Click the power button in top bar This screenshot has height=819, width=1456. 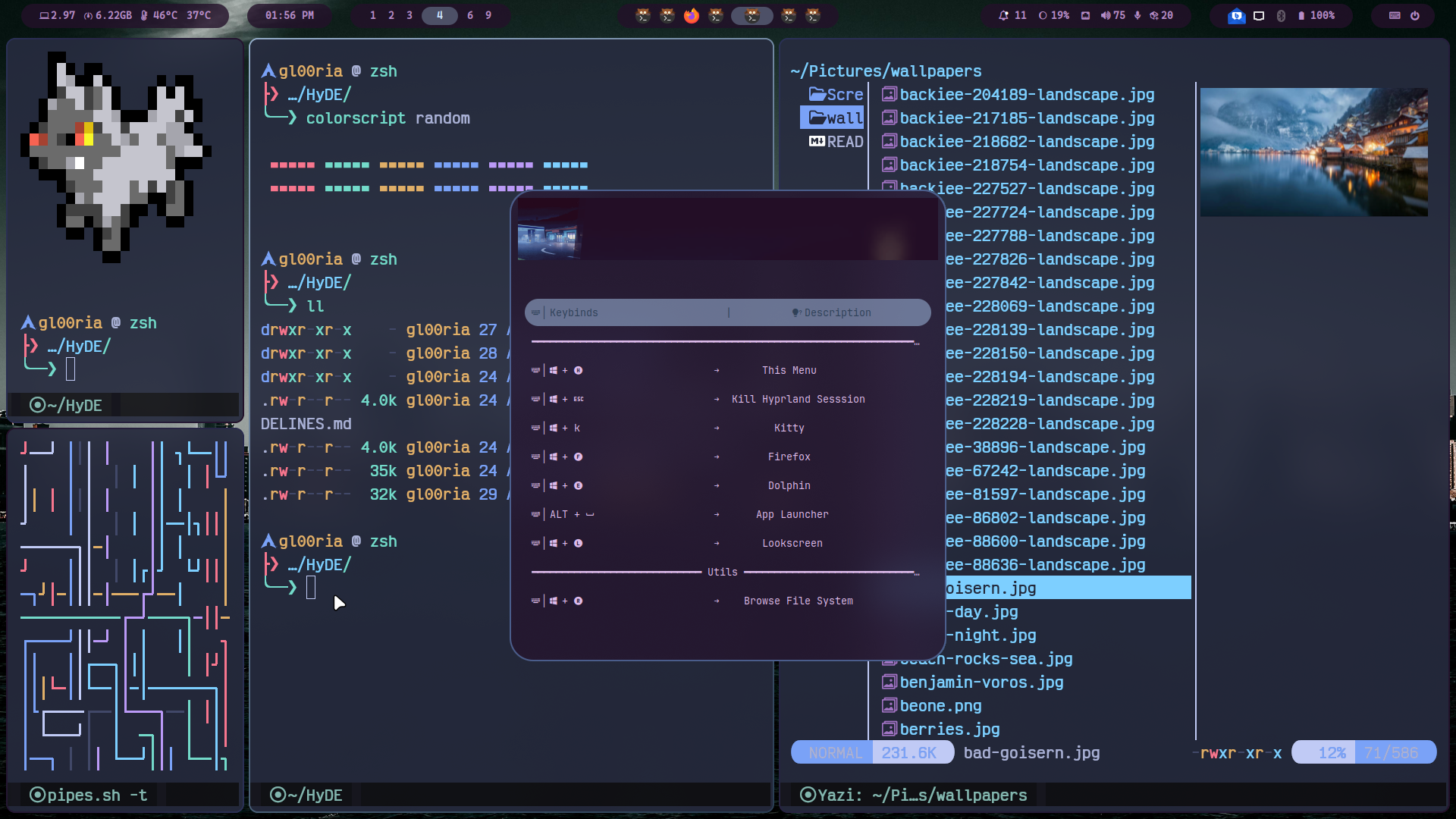pyautogui.click(x=1415, y=15)
